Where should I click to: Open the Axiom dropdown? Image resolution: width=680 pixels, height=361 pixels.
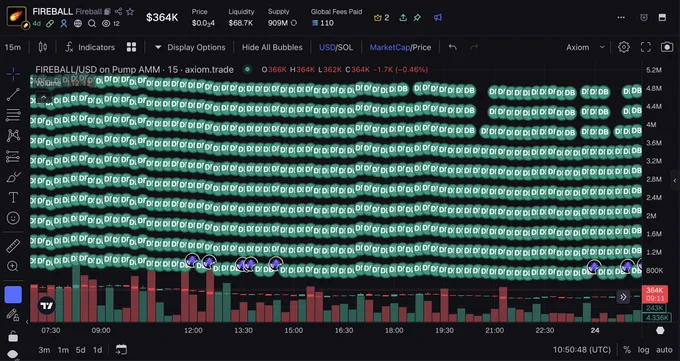pyautogui.click(x=585, y=47)
